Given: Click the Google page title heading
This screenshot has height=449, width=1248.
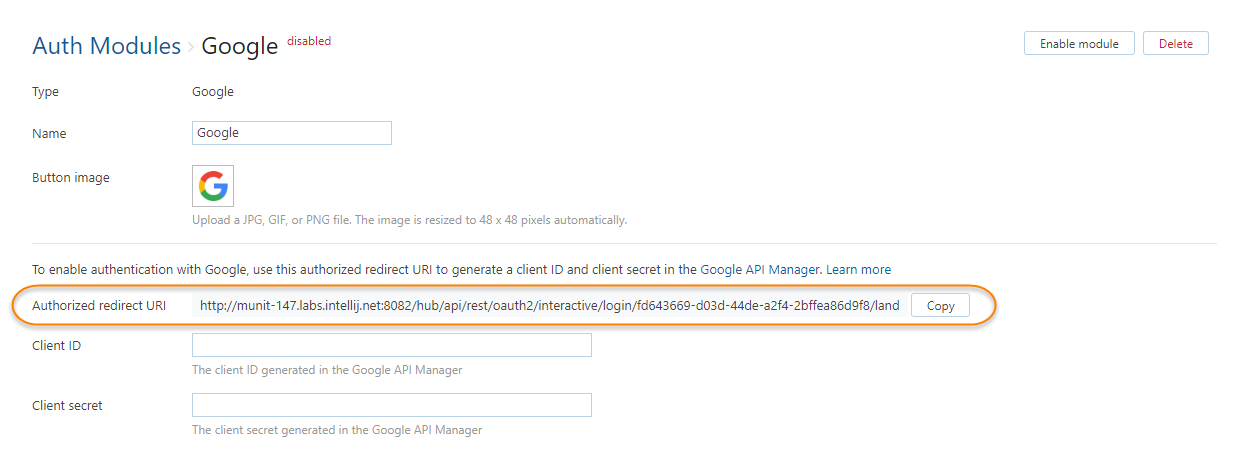Looking at the screenshot, I should pos(240,46).
